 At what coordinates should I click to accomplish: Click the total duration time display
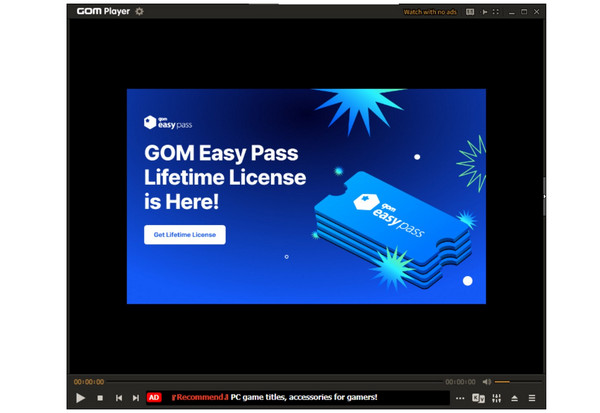coord(460,382)
